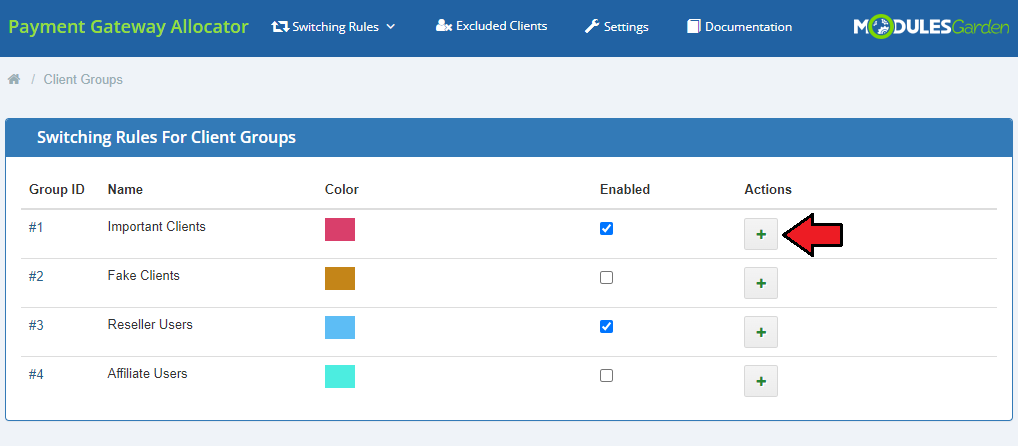The height and width of the screenshot is (446, 1018).
Task: Select the Important Clients name cell
Action: coord(156,227)
